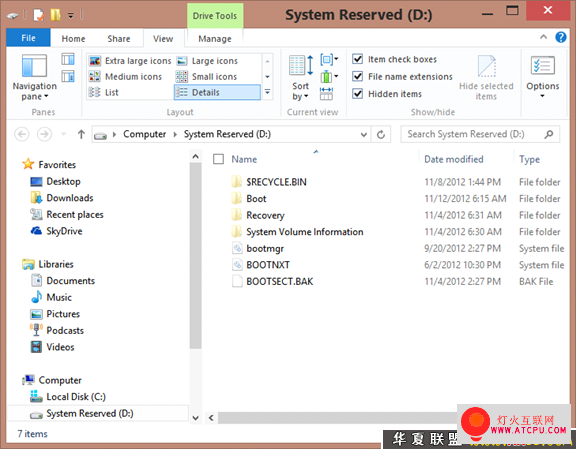Image resolution: width=576 pixels, height=449 pixels.
Task: Open the File menu tab
Action: [x=28, y=38]
